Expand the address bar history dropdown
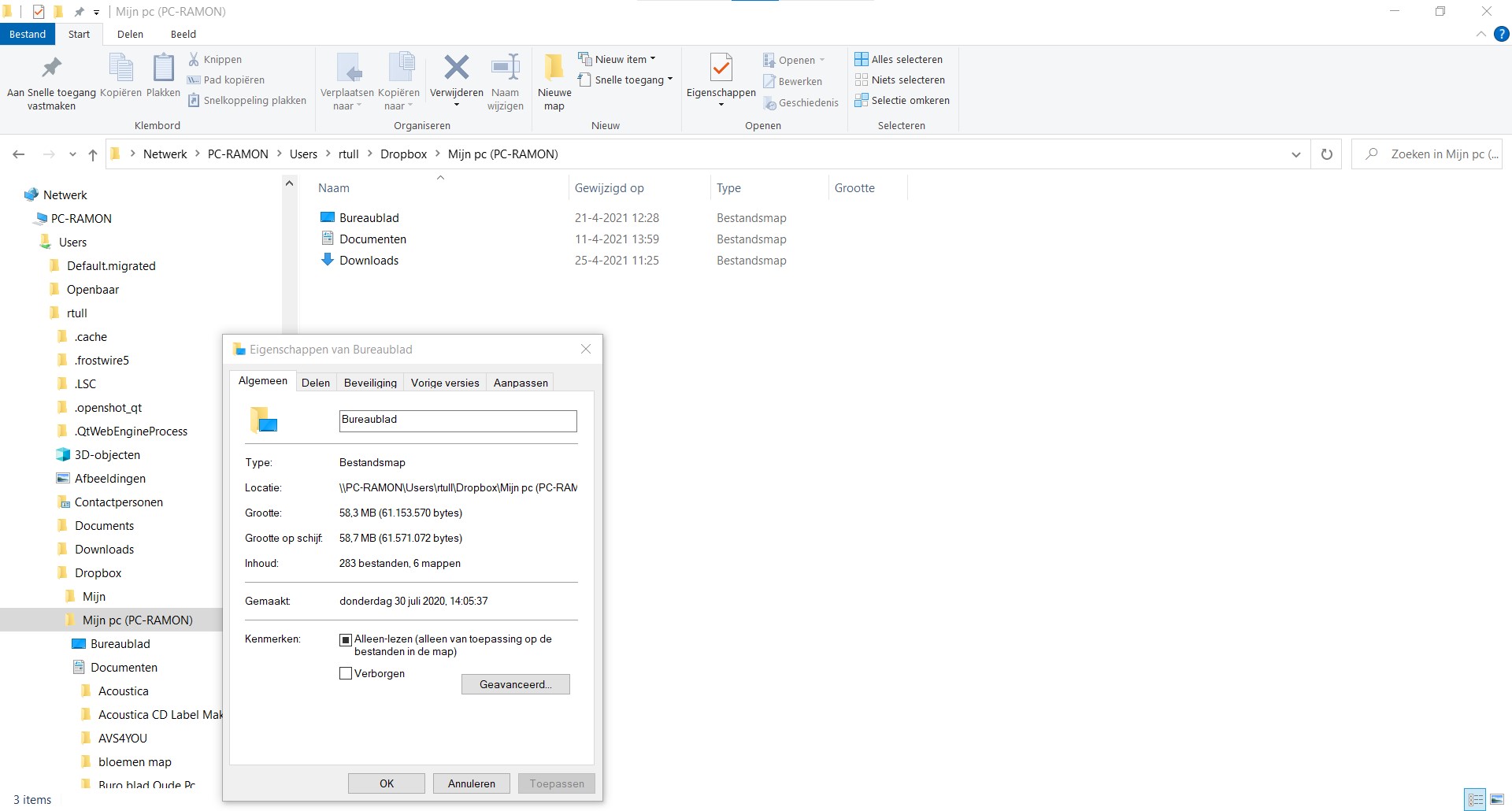Viewport: 1512px width, 811px height. coord(1295,154)
